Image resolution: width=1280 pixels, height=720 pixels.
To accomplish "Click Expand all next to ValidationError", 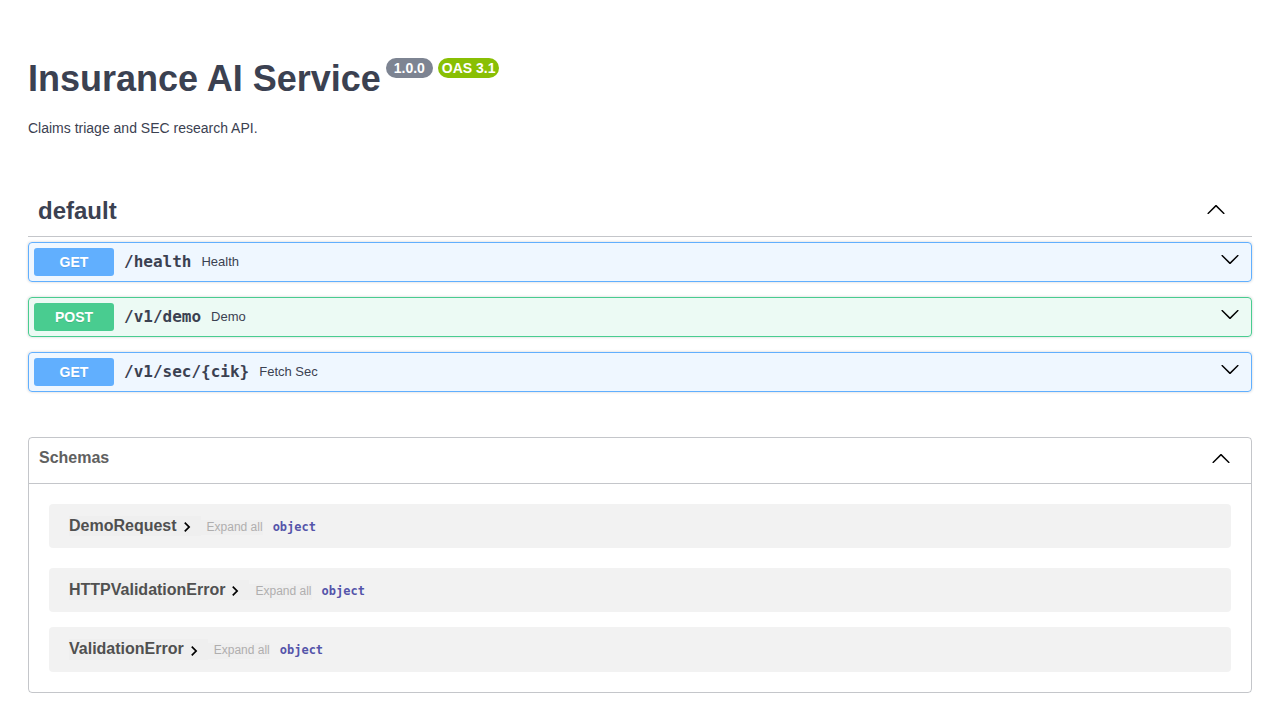I will point(241,650).
